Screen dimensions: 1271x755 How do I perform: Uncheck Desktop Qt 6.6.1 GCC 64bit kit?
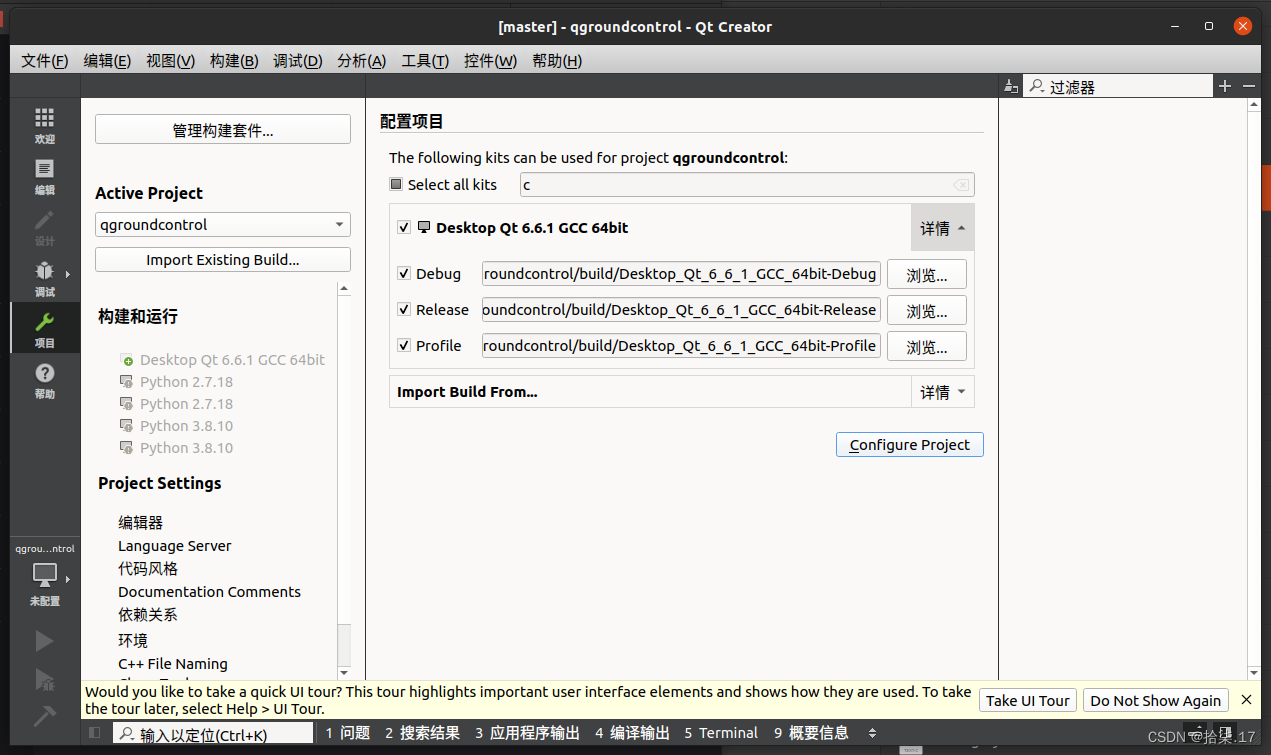(404, 228)
